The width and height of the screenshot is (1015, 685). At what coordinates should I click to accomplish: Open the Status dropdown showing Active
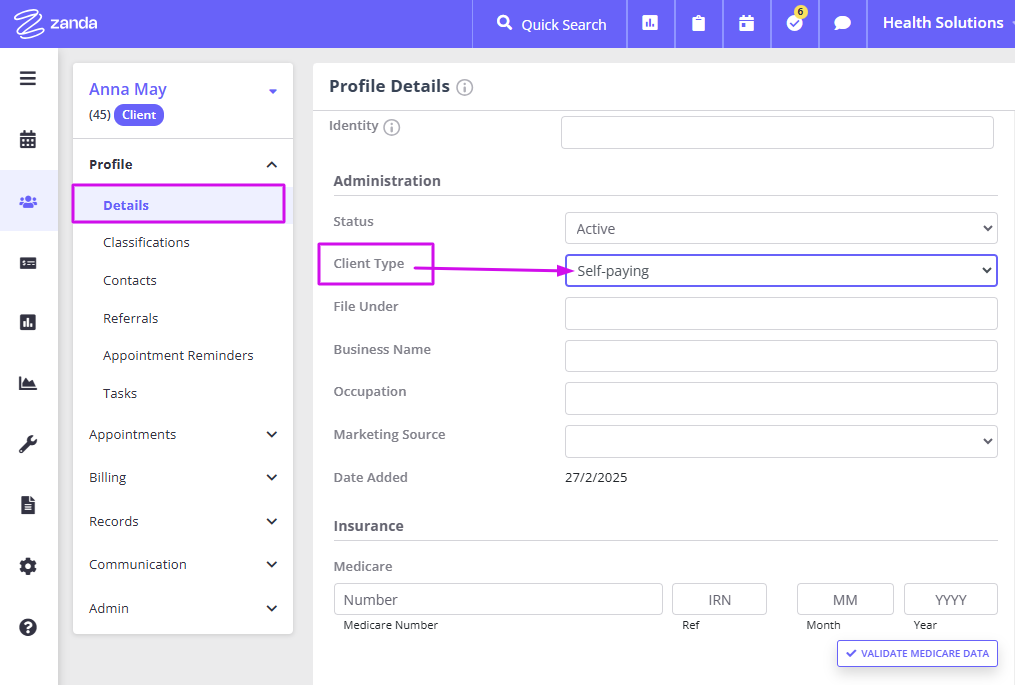(780, 228)
